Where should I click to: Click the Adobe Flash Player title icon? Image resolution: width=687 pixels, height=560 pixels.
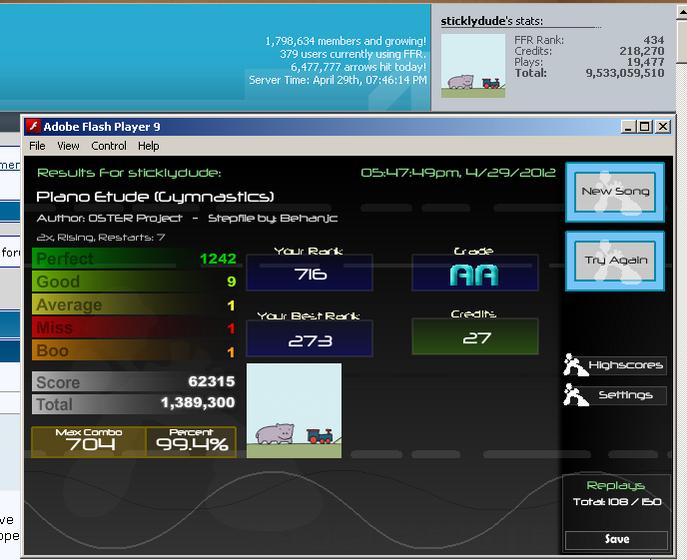[33, 127]
